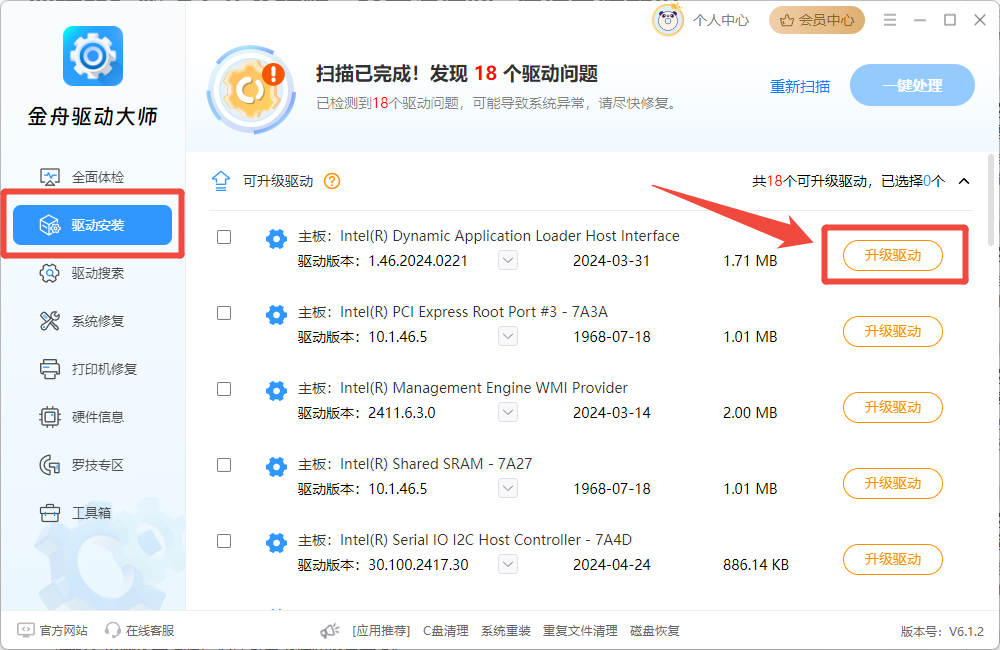
Task: Open the 磁盘恢复 link
Action: (654, 631)
